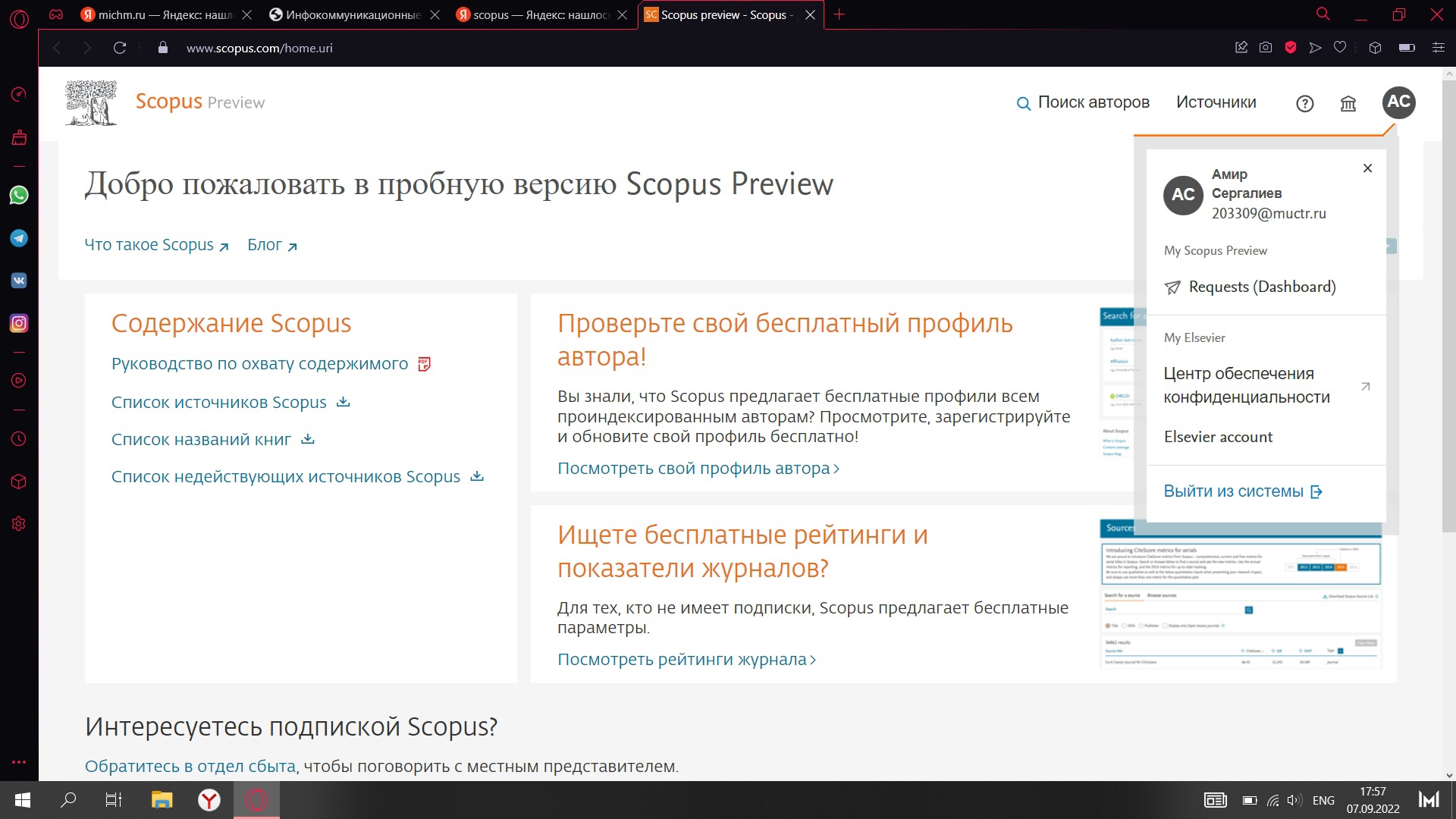Open Посмотреть рейтинги журнала
The image size is (1456, 819).
pos(686,660)
